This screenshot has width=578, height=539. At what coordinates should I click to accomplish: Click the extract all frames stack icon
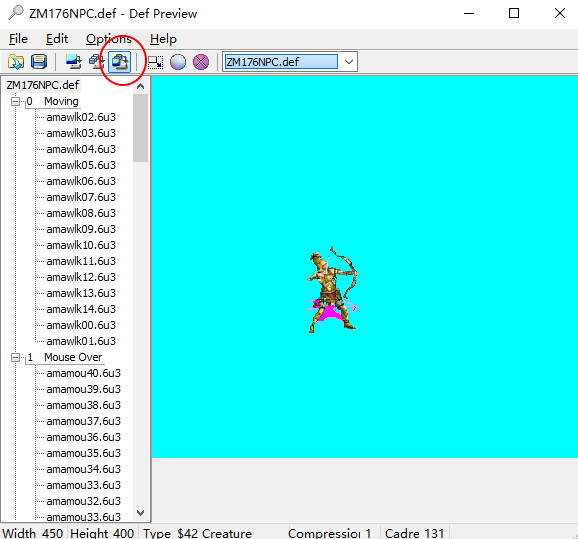[97, 62]
